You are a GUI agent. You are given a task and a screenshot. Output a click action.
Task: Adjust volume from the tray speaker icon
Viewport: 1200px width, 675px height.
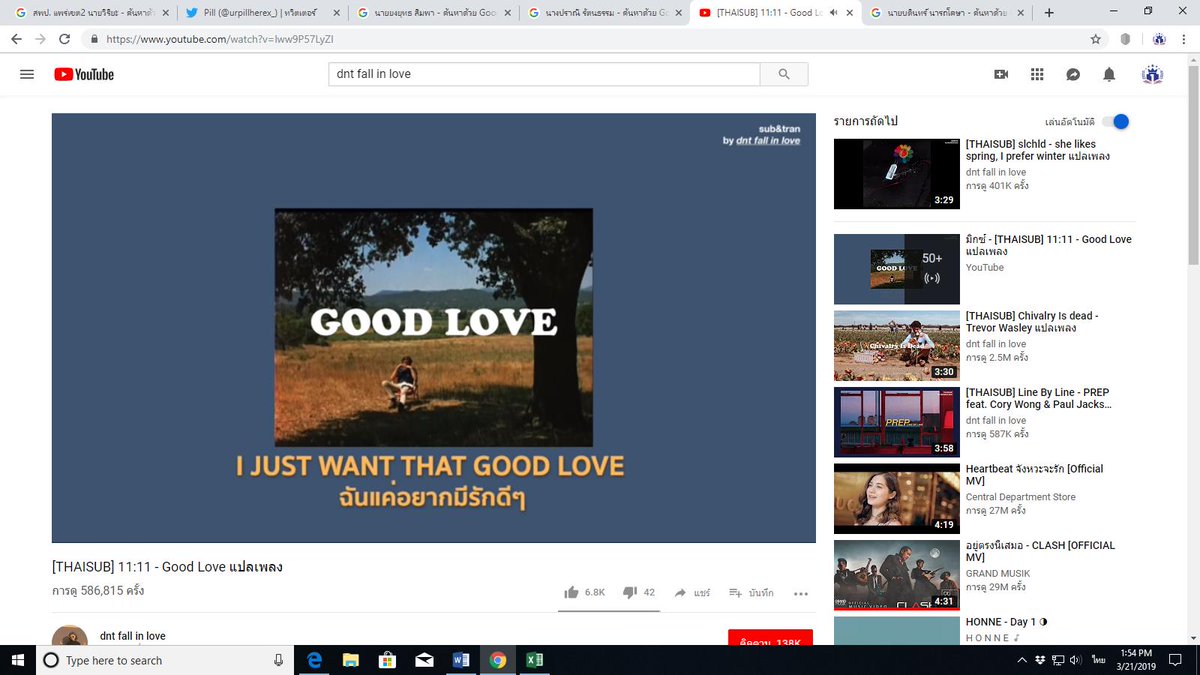pos(1075,660)
